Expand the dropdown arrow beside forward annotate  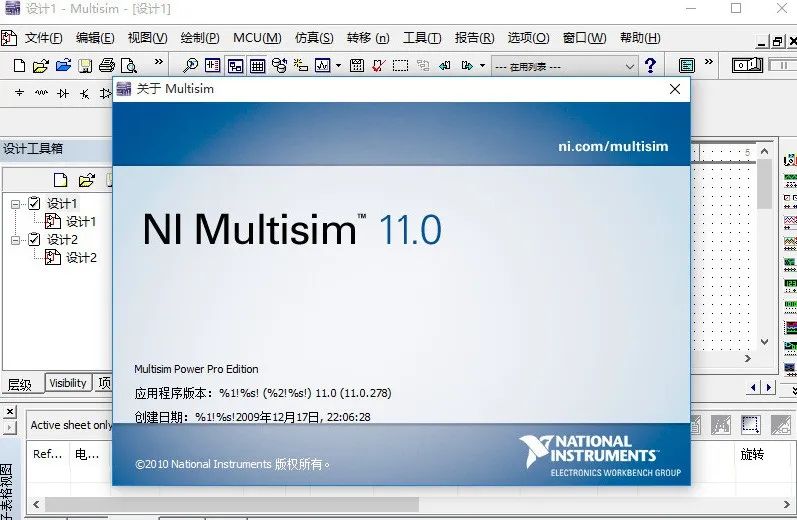(x=482, y=66)
